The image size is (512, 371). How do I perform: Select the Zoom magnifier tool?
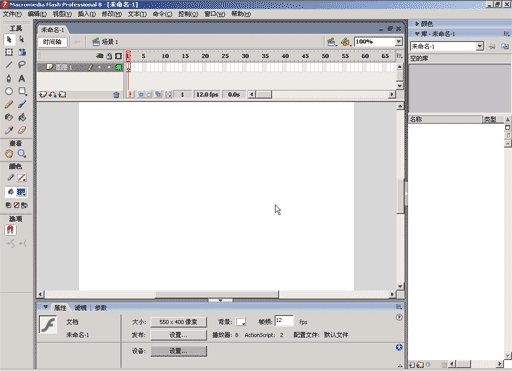22,154
